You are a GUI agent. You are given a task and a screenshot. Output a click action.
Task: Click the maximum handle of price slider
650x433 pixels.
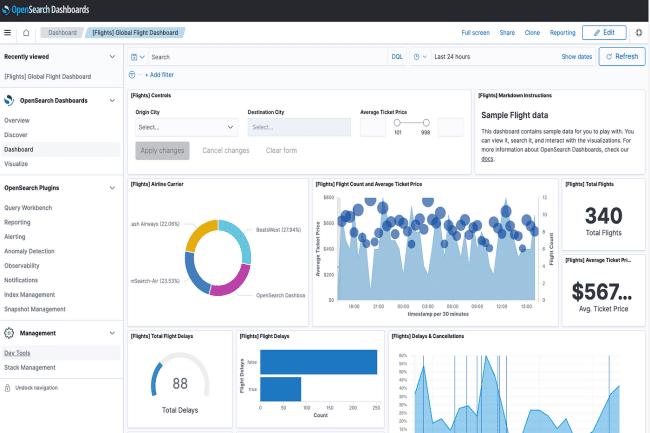point(426,123)
